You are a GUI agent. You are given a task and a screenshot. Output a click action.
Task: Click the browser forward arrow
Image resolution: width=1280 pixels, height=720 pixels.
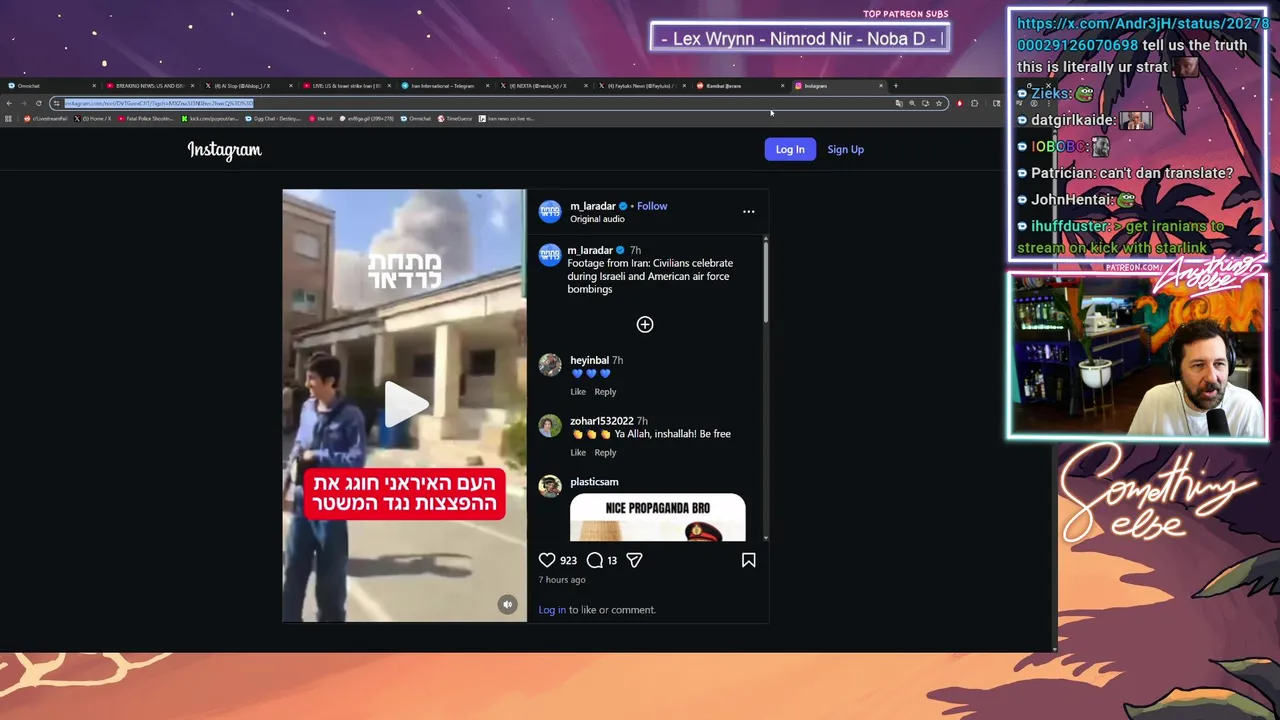(x=23, y=103)
